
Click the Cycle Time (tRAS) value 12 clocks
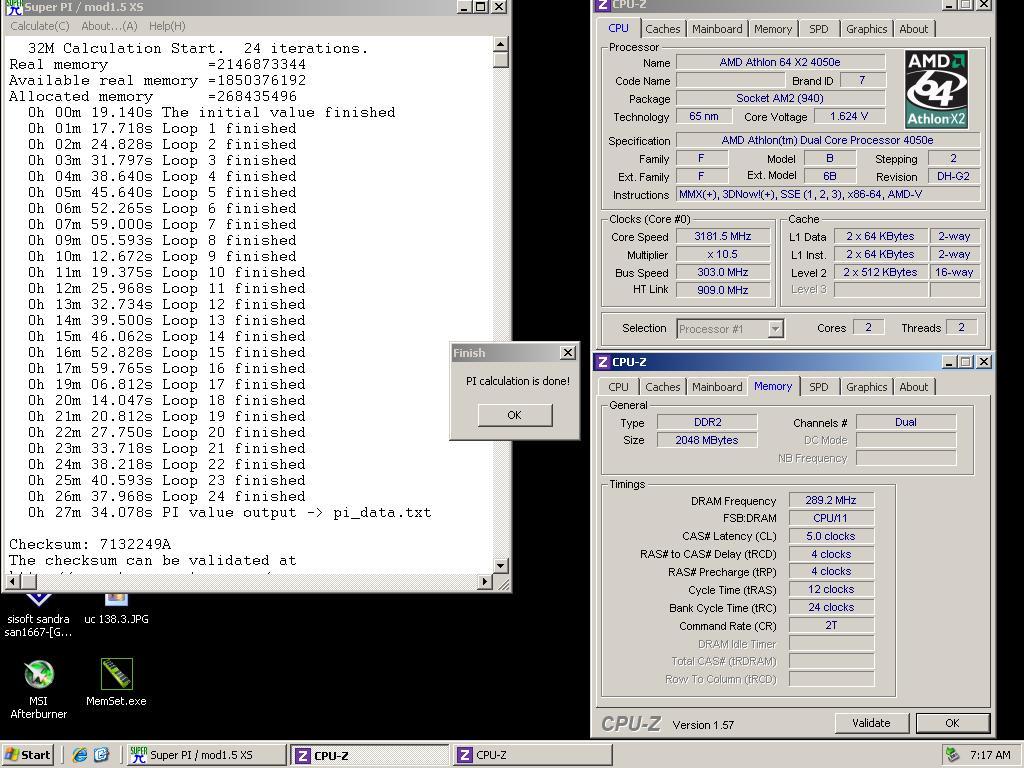[831, 589]
